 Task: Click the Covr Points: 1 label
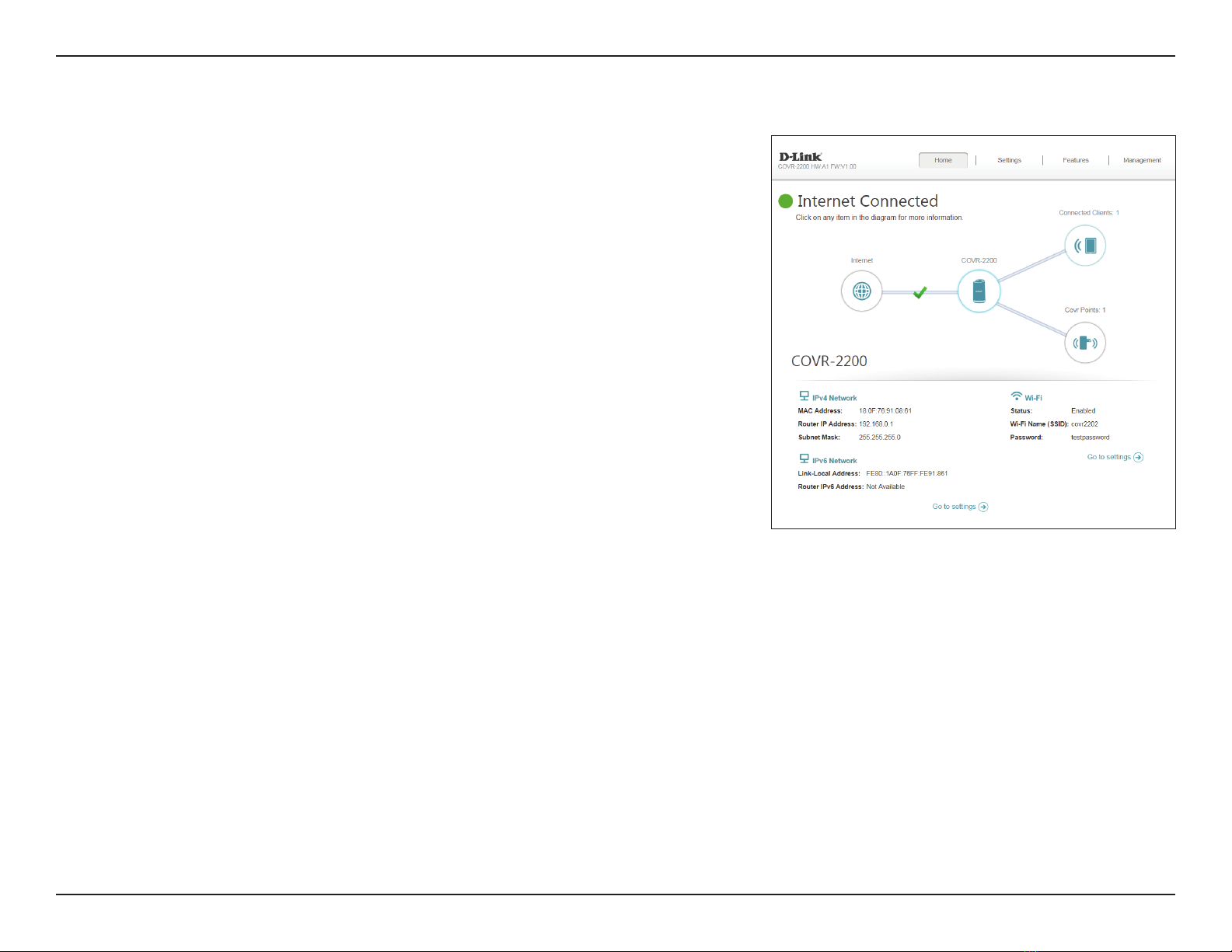click(x=1085, y=310)
